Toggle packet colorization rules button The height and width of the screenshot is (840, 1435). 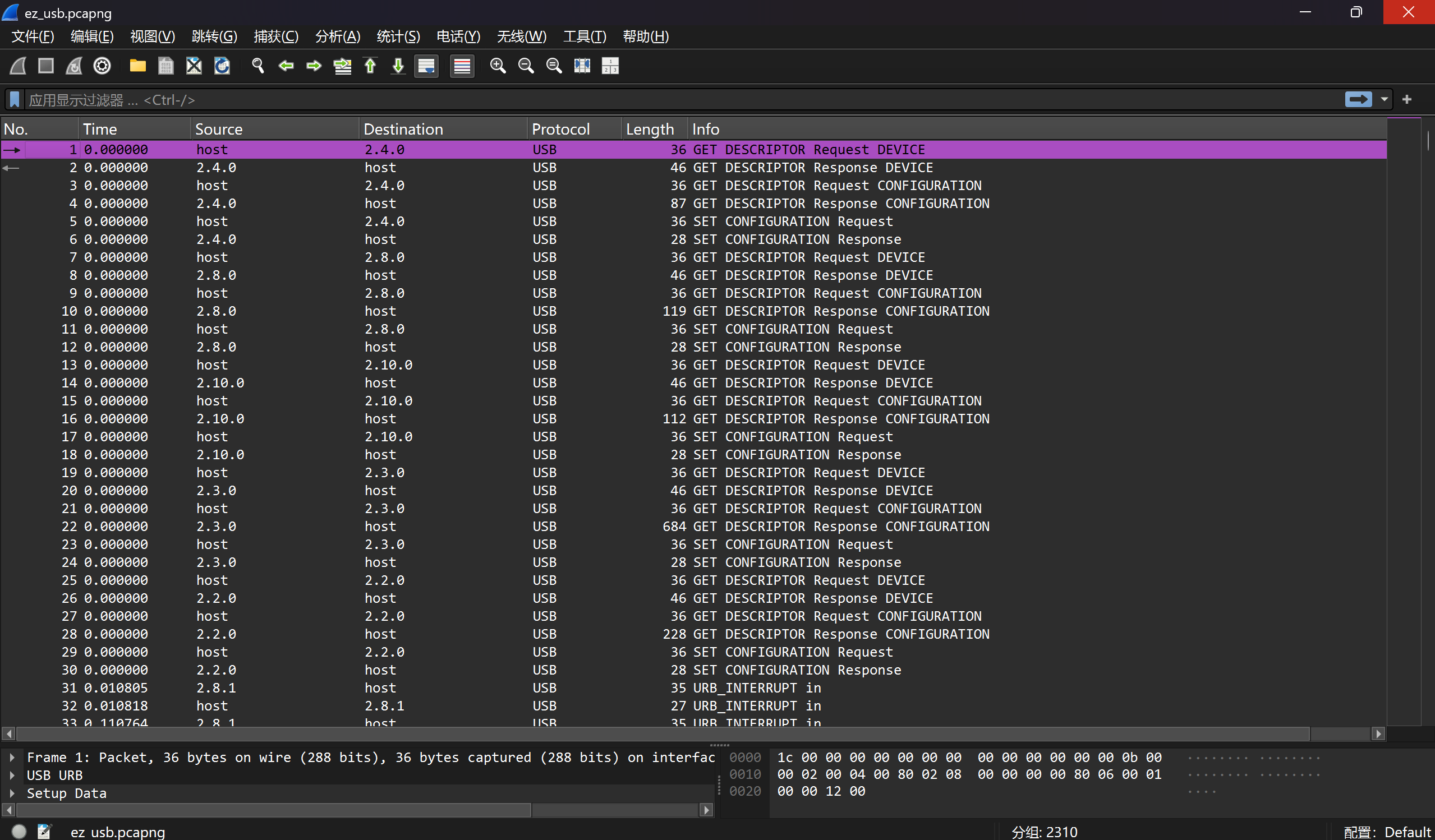point(462,66)
